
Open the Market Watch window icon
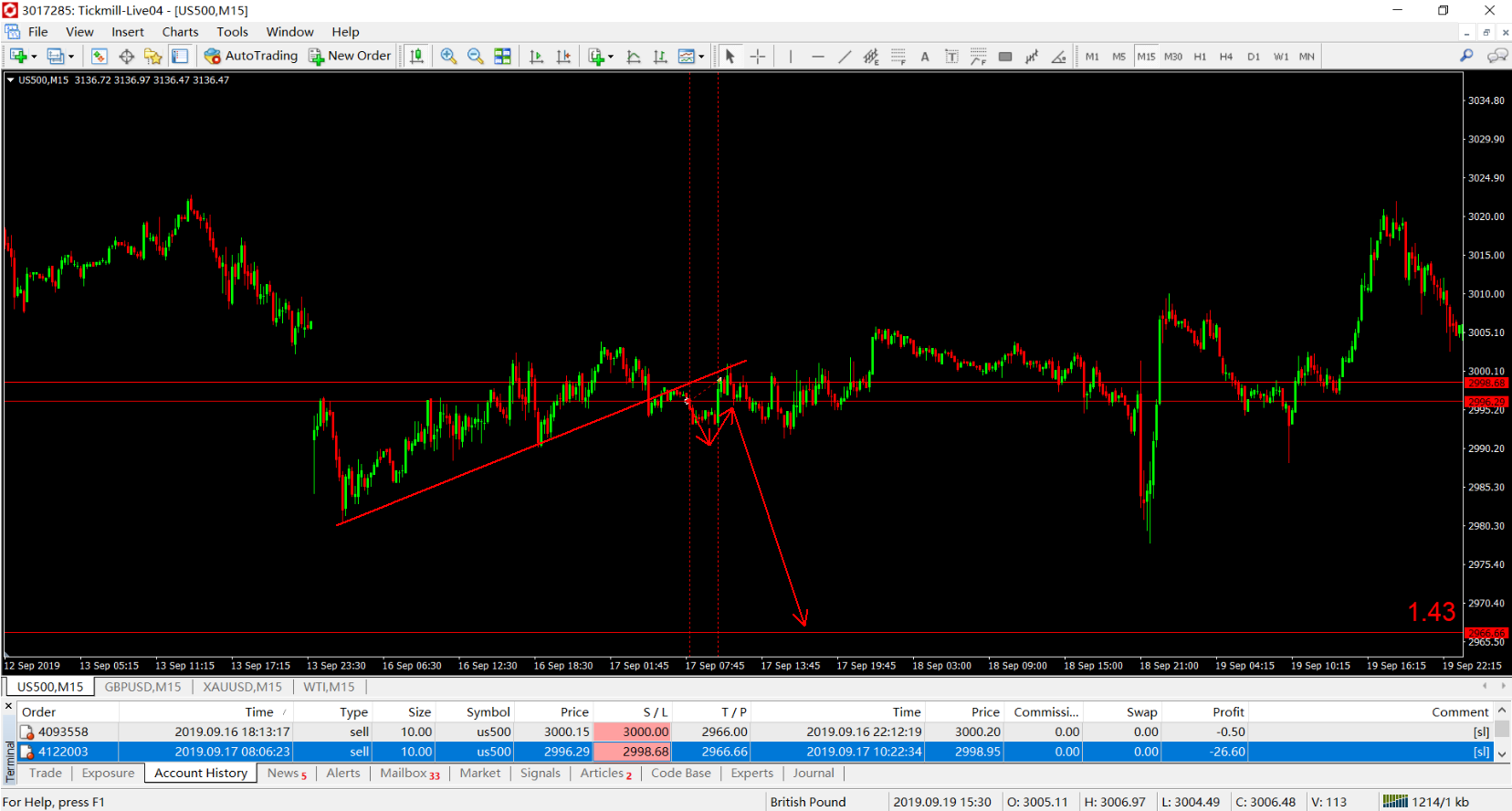(x=100, y=57)
